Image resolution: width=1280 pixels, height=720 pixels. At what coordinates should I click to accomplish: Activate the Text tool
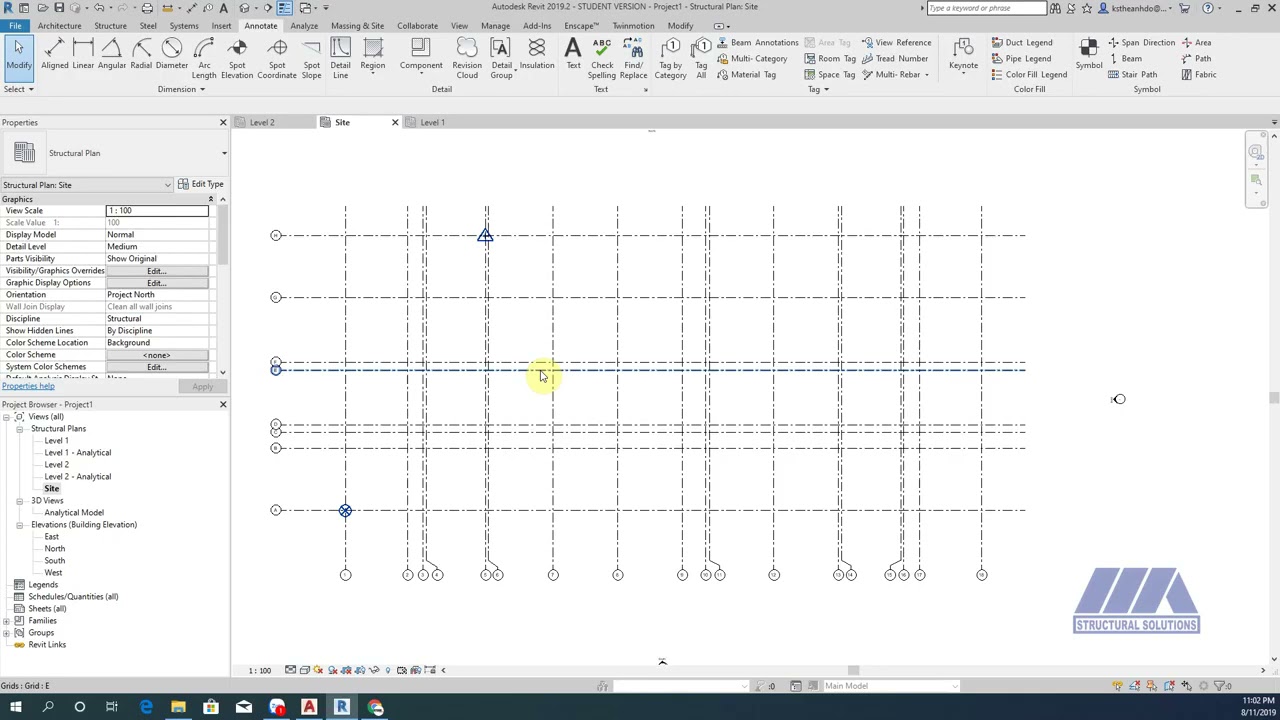pyautogui.click(x=573, y=55)
